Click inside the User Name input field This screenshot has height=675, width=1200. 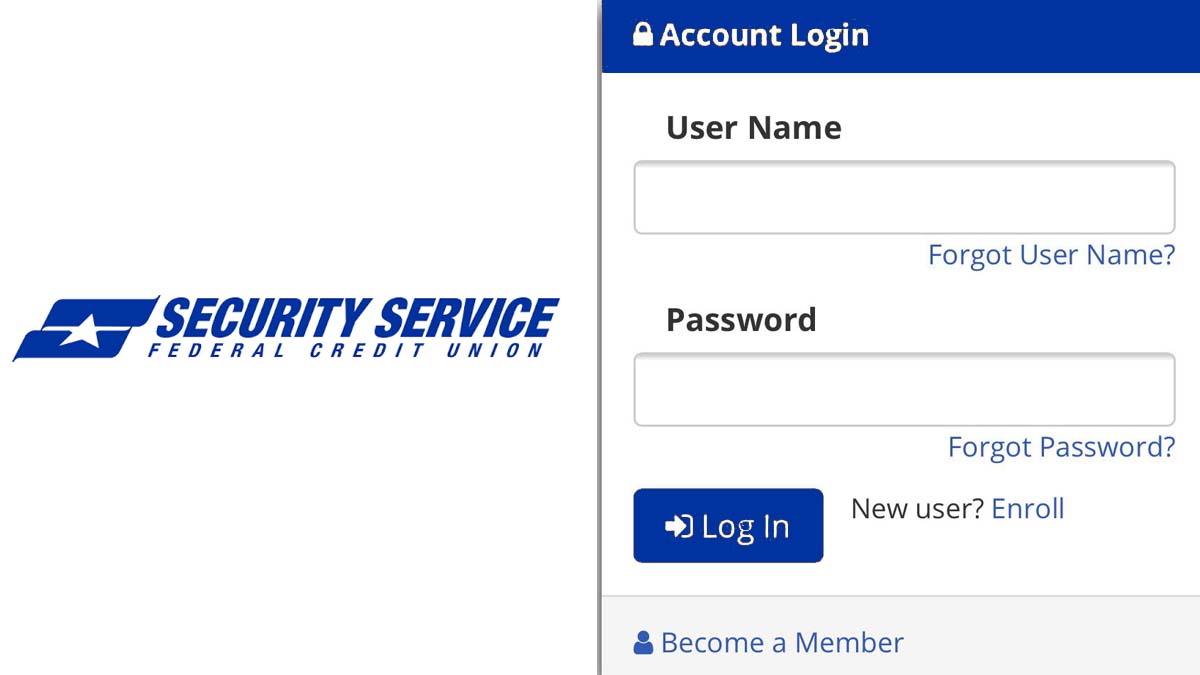click(903, 197)
